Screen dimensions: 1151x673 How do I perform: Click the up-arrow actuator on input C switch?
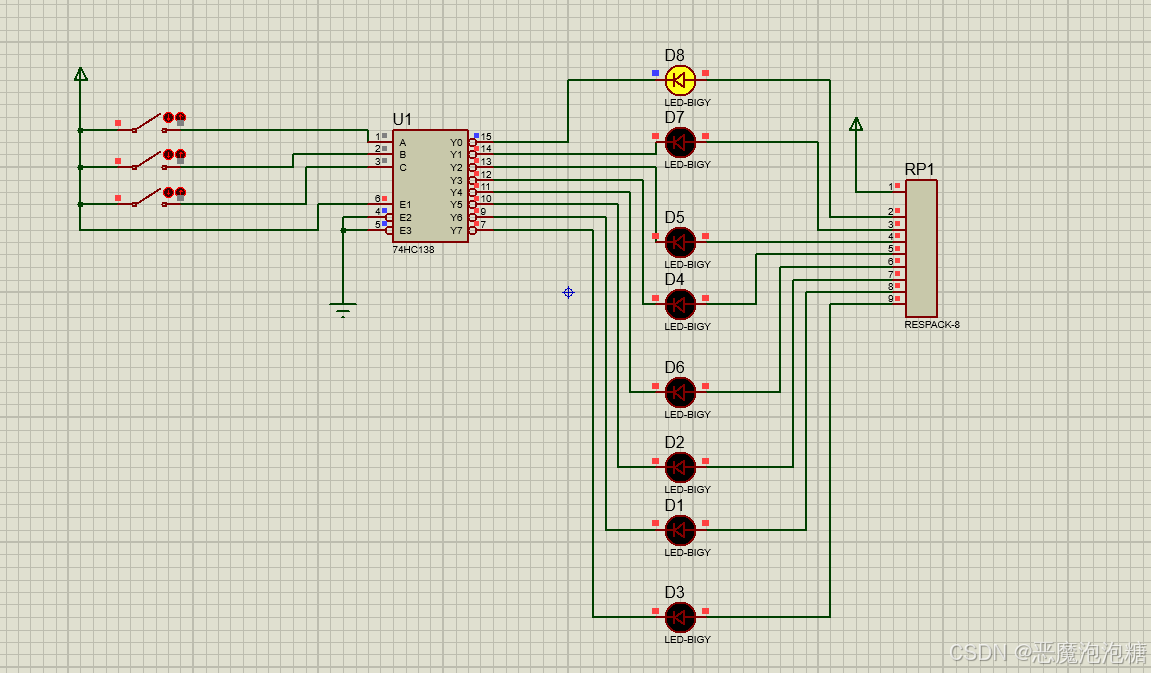click(180, 192)
